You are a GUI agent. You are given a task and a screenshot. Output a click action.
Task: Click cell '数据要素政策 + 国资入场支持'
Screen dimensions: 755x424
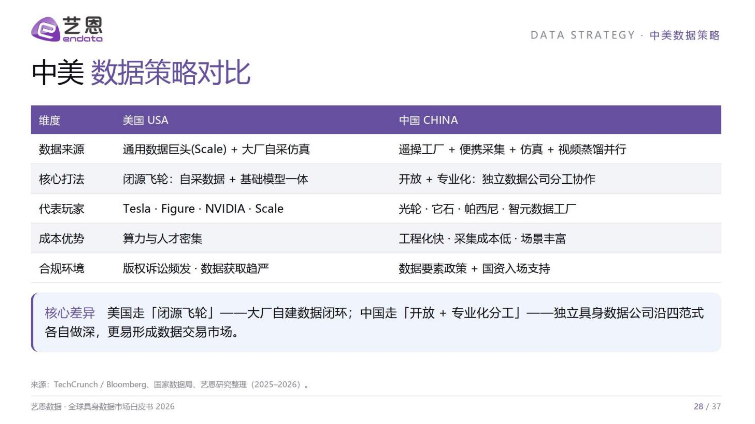(x=474, y=269)
